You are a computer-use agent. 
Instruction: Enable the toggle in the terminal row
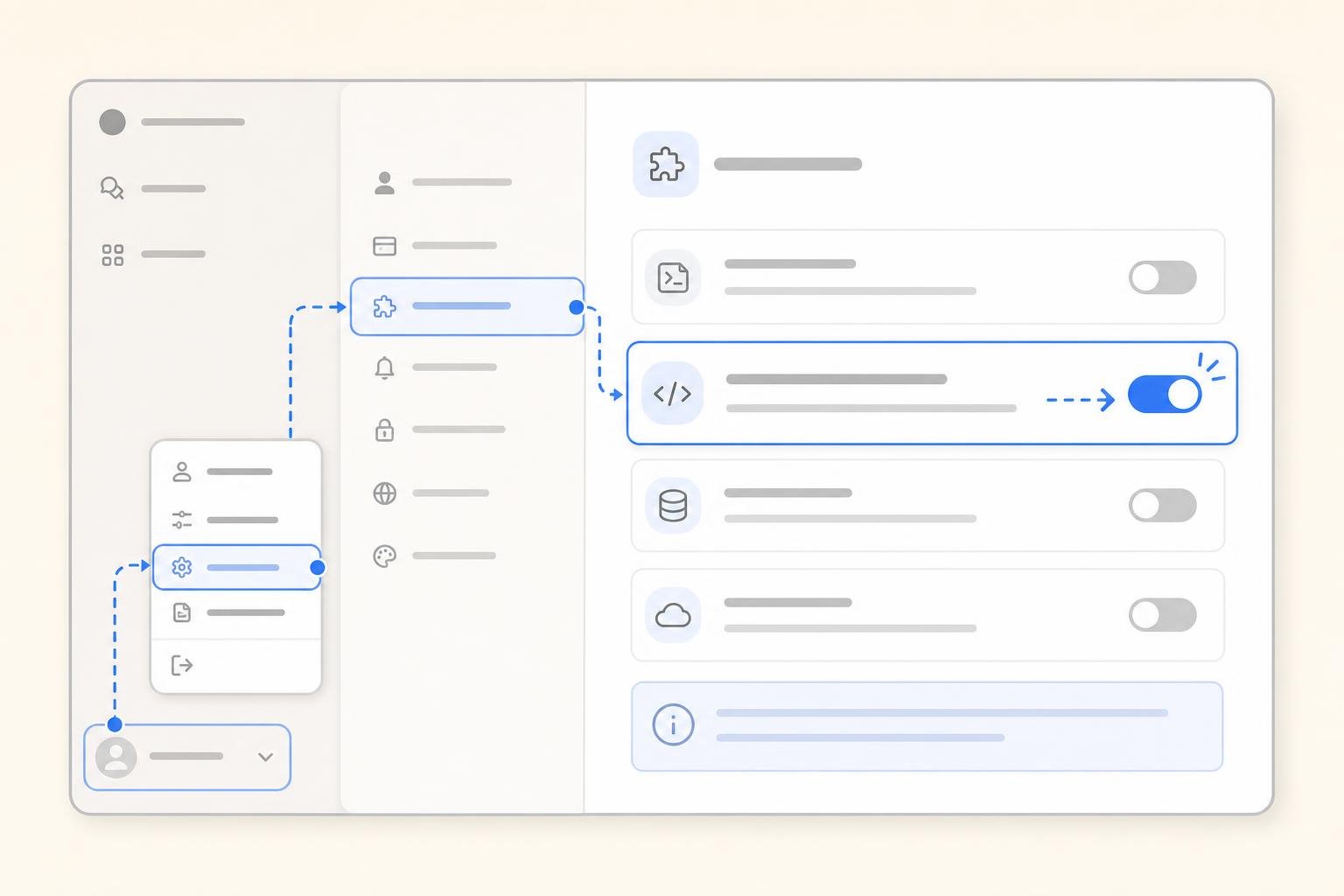[1162, 277]
